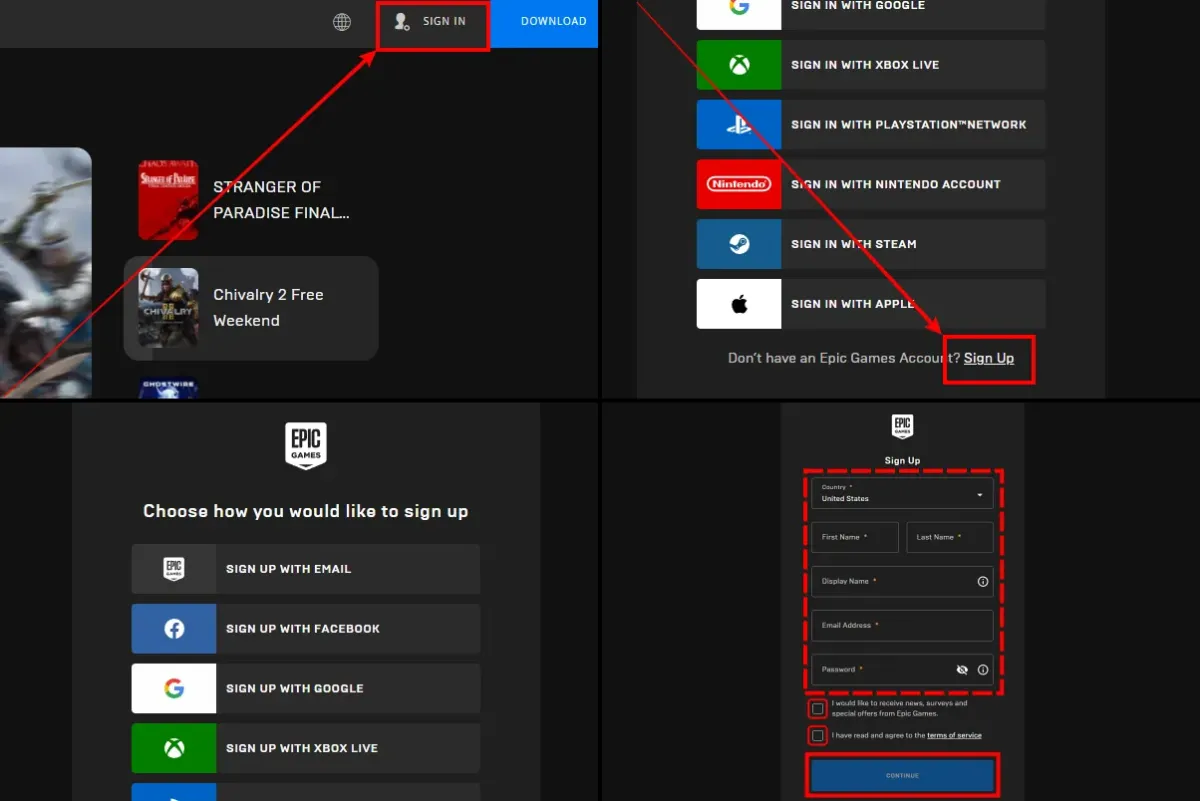Click the Apple logo sign-in option
1200x801 pixels.
pyautogui.click(x=739, y=304)
